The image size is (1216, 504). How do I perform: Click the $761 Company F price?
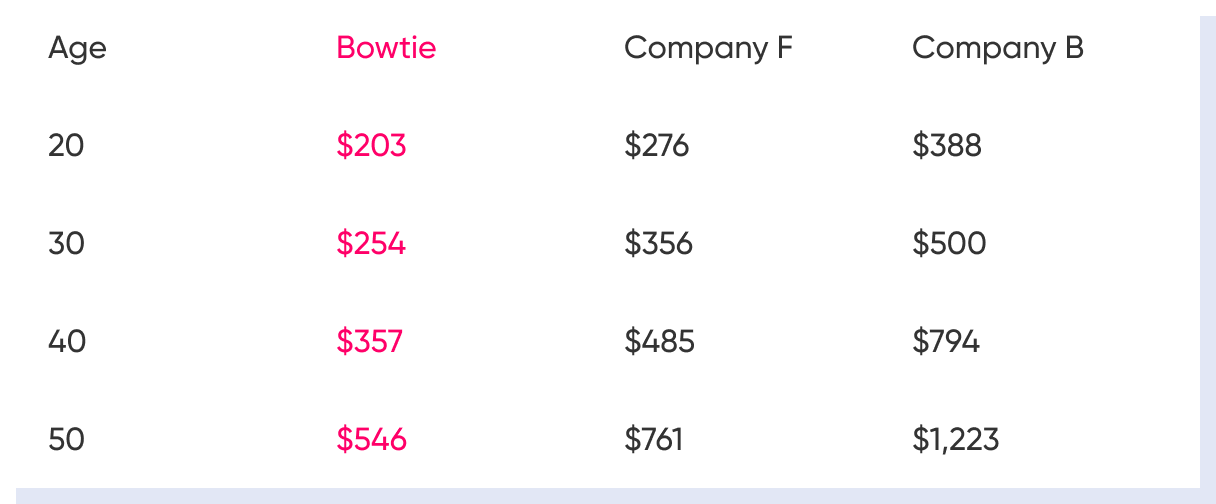(653, 439)
